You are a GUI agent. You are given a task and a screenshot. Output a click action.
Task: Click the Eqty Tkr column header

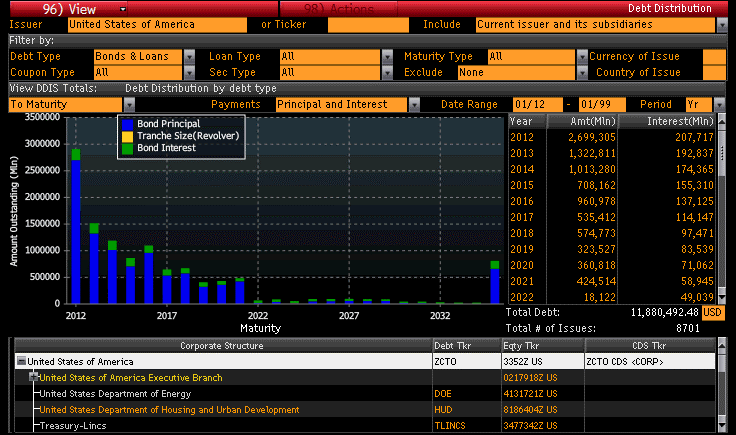coord(543,346)
